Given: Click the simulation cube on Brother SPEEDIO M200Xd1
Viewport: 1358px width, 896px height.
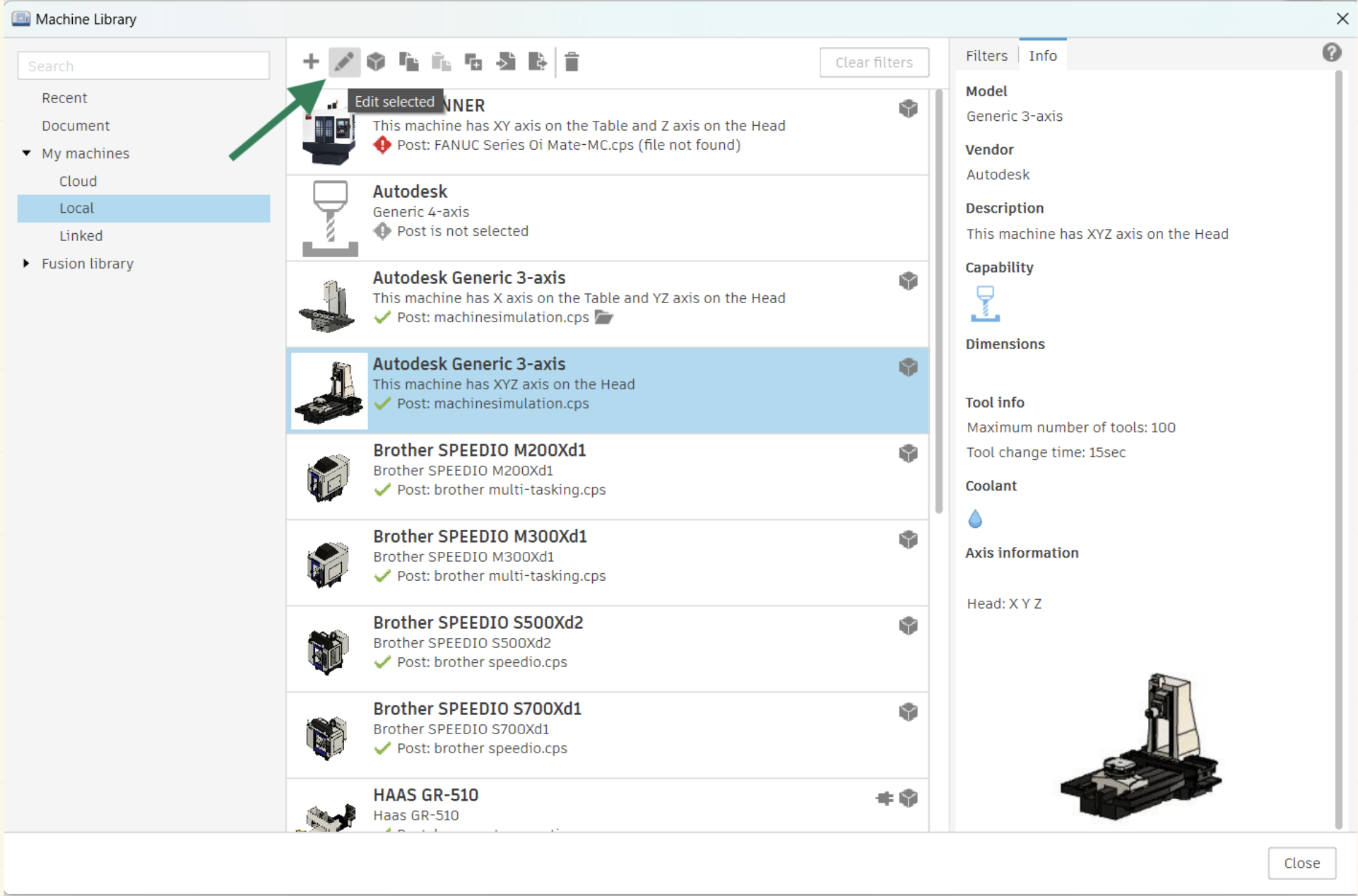Looking at the screenshot, I should point(908,454).
